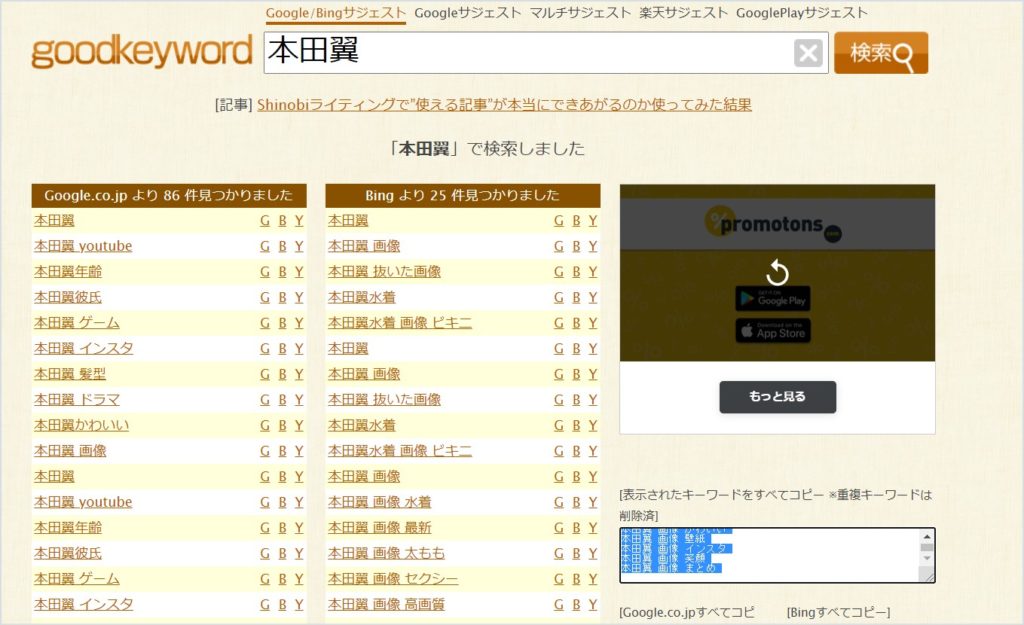This screenshot has width=1024, height=625.
Task: Click G link in the 本田翼 画像 セクシー row
Action: pyautogui.click(x=558, y=579)
